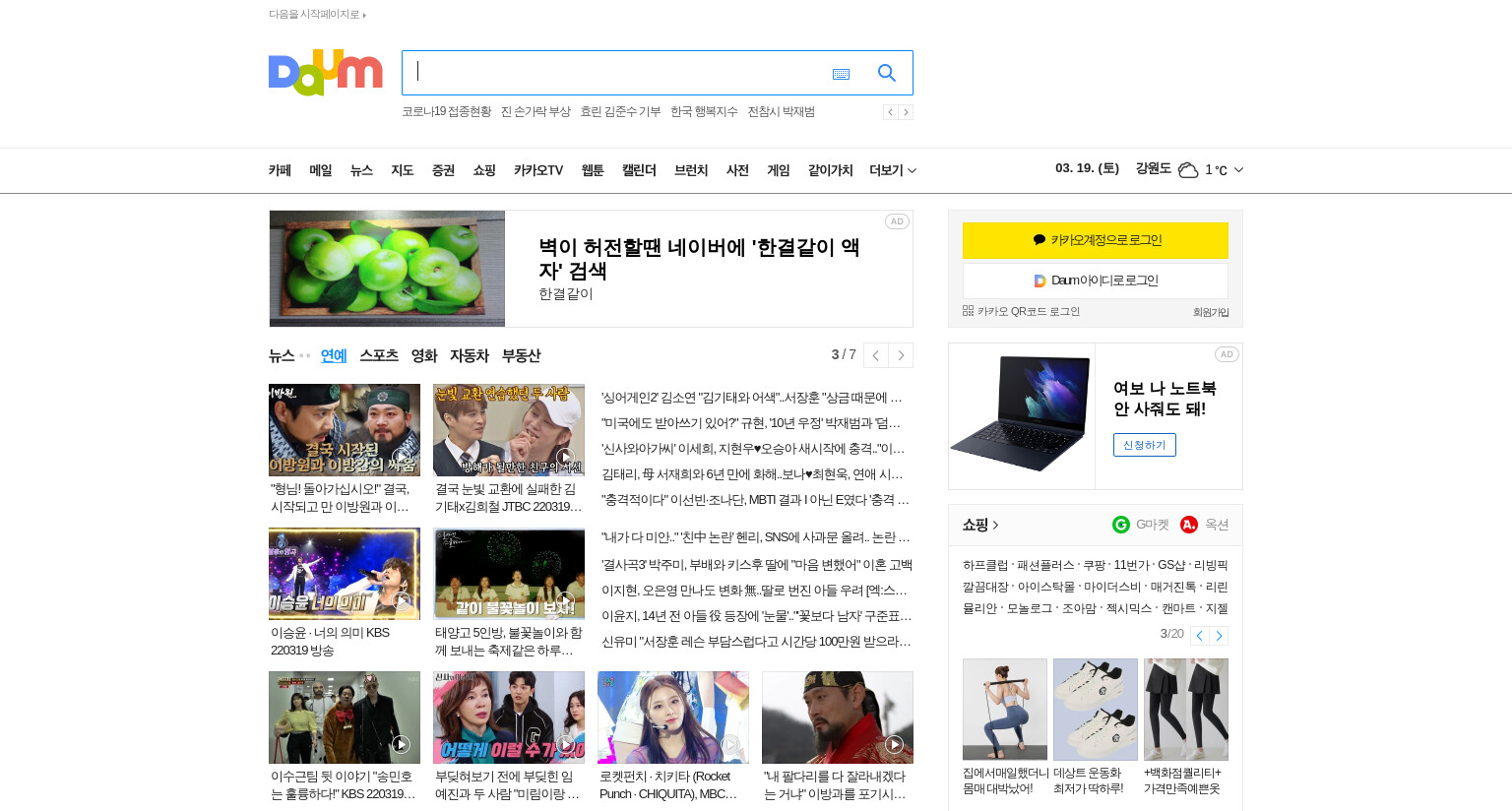This screenshot has width=1512, height=811.
Task: Expand the 더보기 menu
Action: (x=893, y=170)
